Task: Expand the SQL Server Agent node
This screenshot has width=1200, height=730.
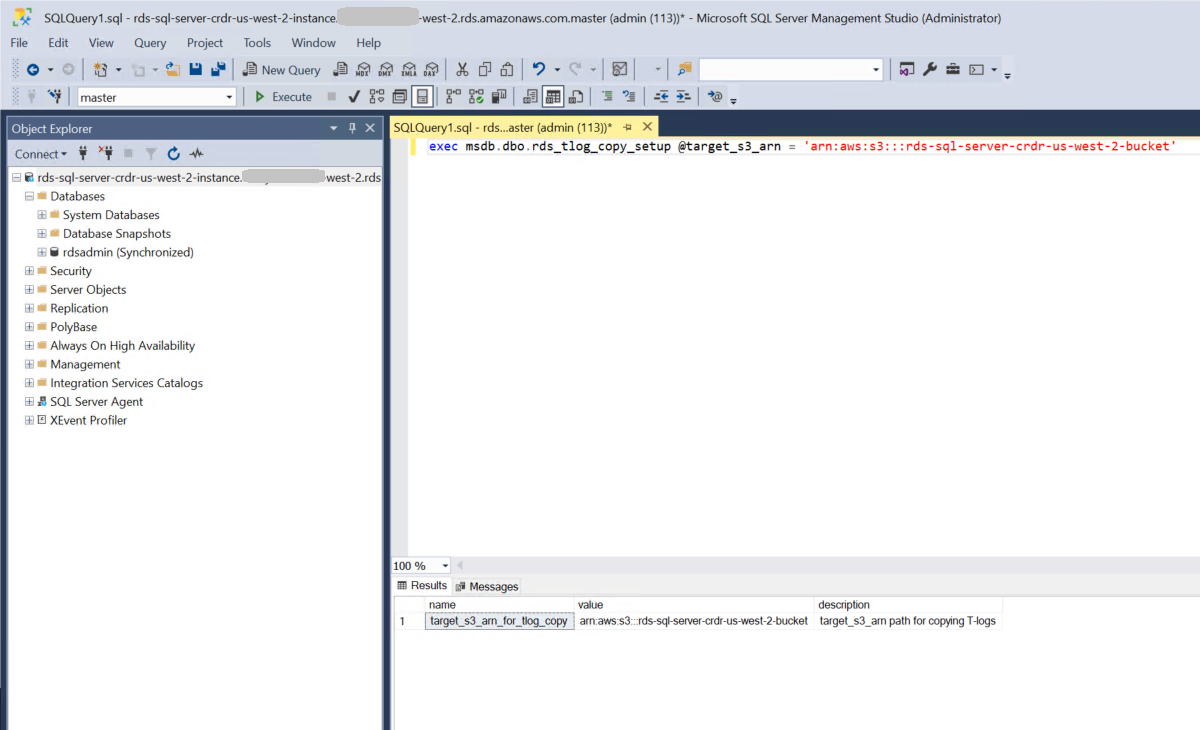Action: (29, 401)
